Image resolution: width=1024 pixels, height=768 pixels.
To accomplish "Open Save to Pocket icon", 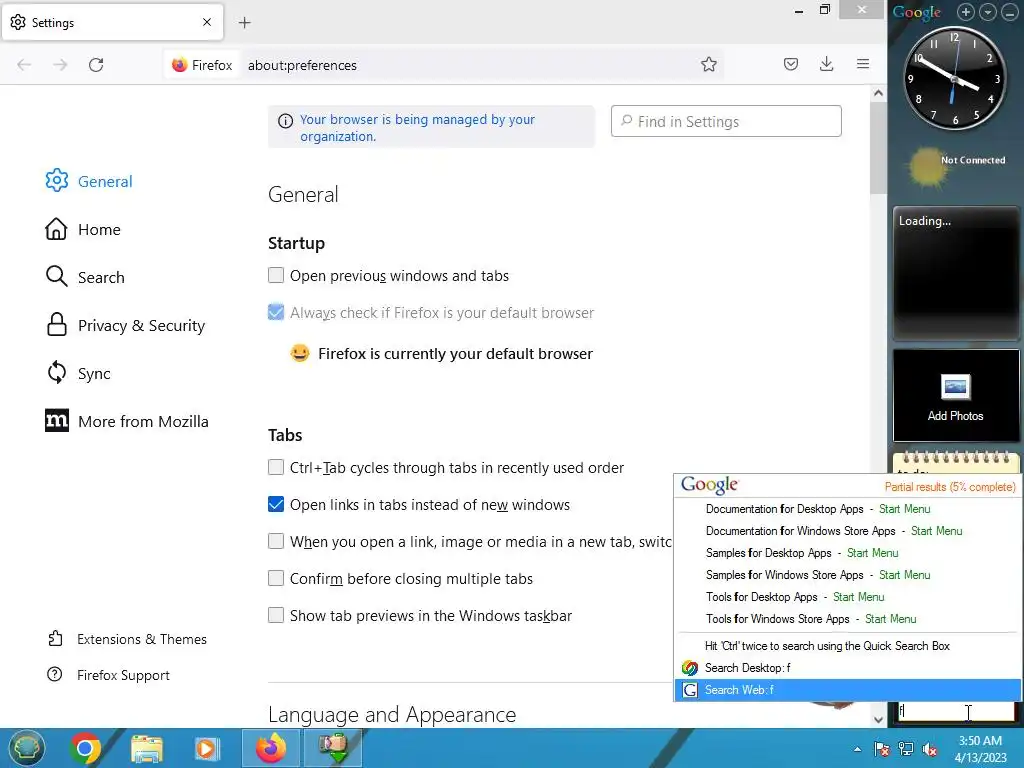I will (791, 64).
